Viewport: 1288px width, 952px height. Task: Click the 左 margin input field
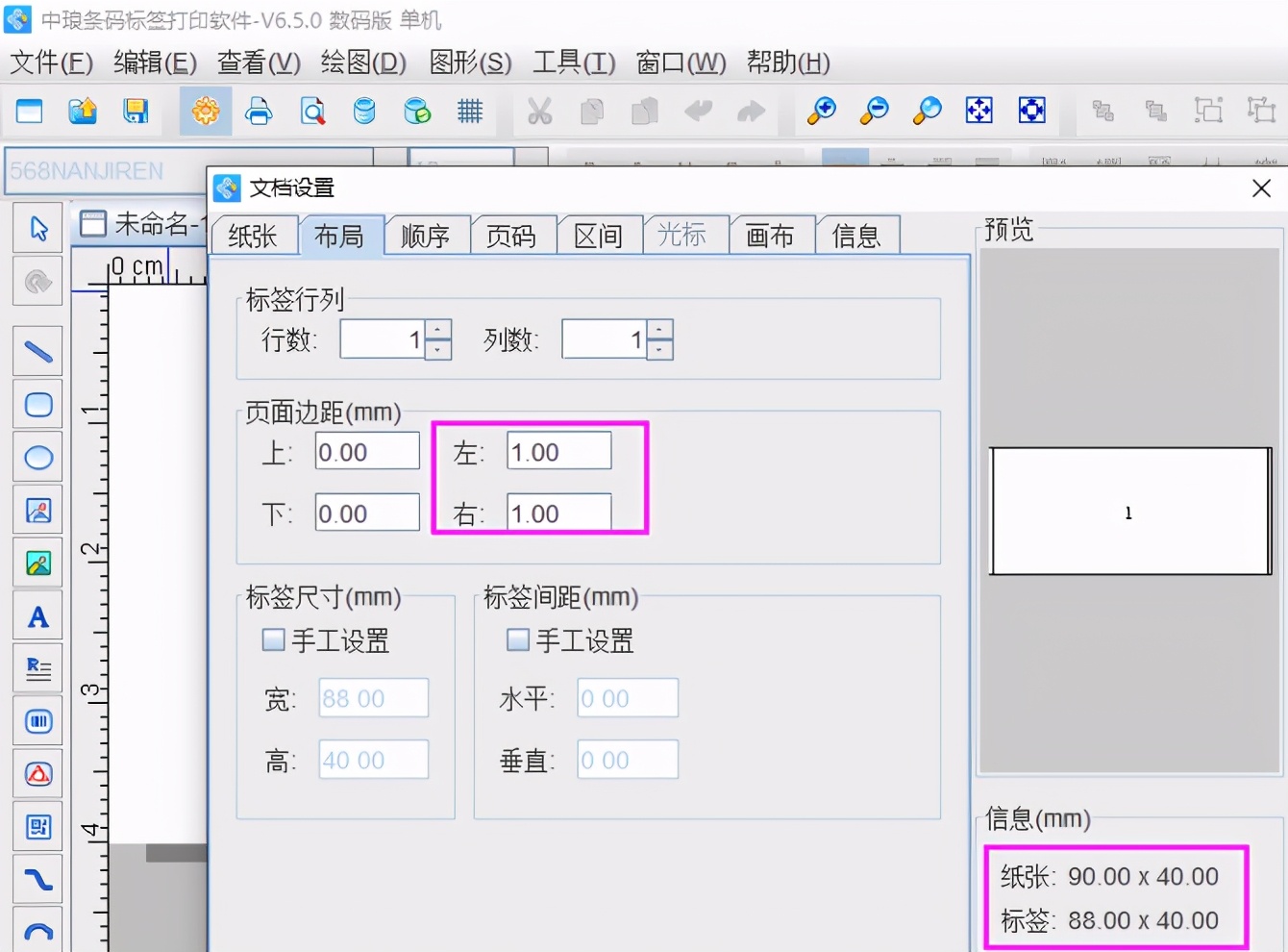tap(557, 451)
